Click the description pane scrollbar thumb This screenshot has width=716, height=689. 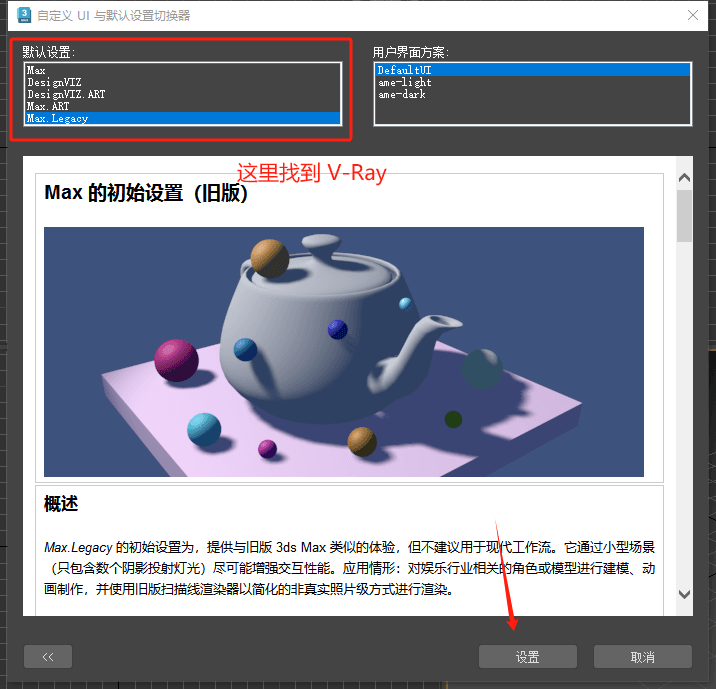pyautogui.click(x=684, y=216)
